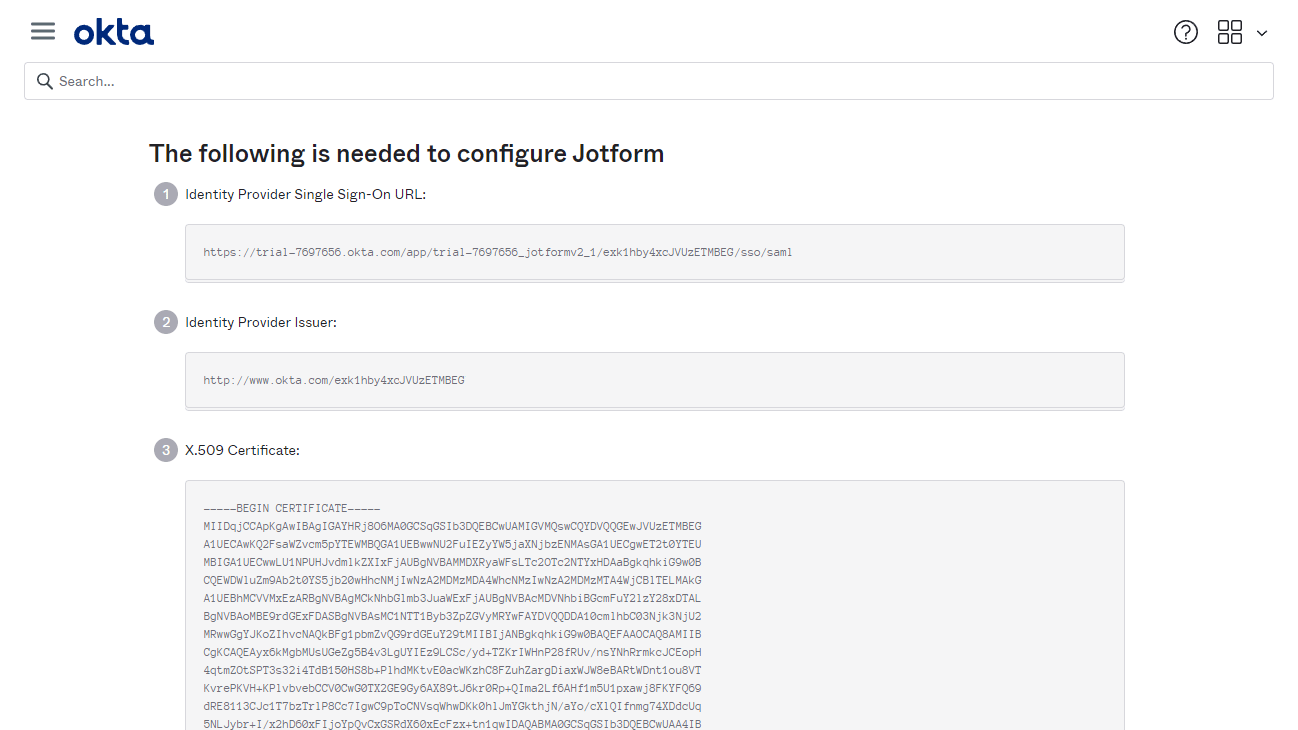Click the certificate line starting with 5NLJybr
This screenshot has height=730, width=1298.
pyautogui.click(x=452, y=724)
